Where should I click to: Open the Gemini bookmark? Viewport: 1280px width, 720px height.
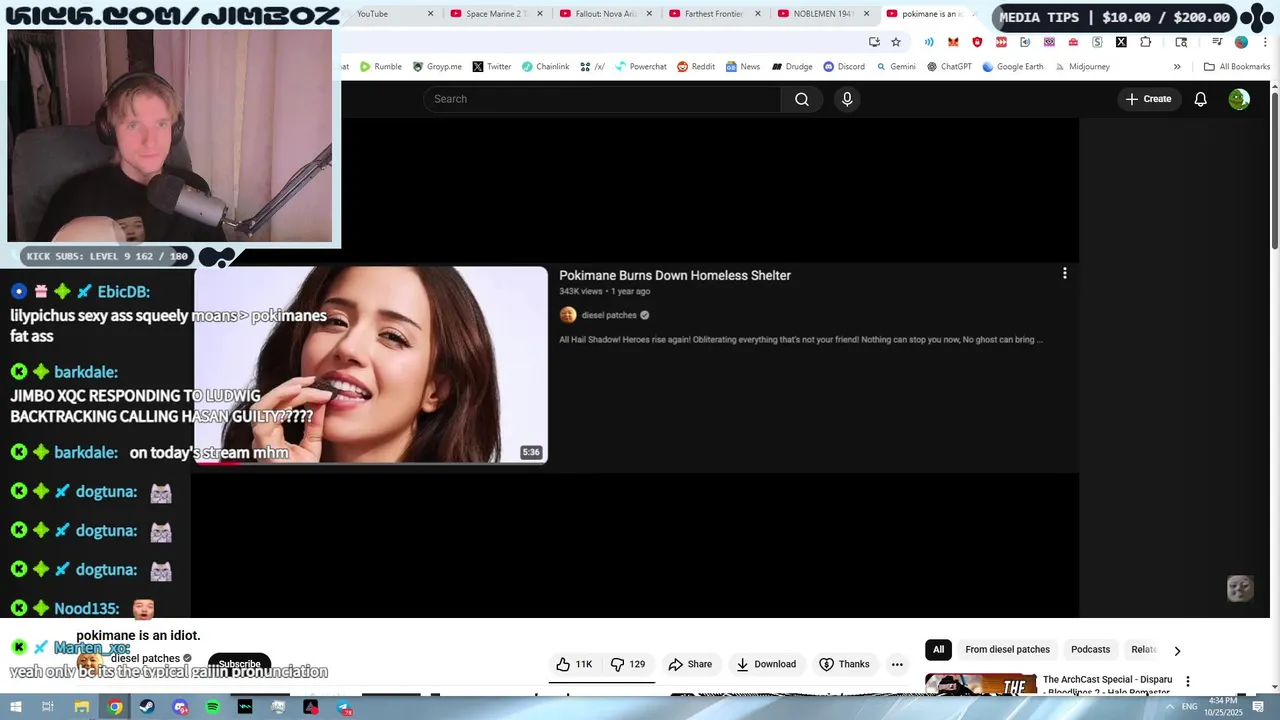(x=895, y=67)
